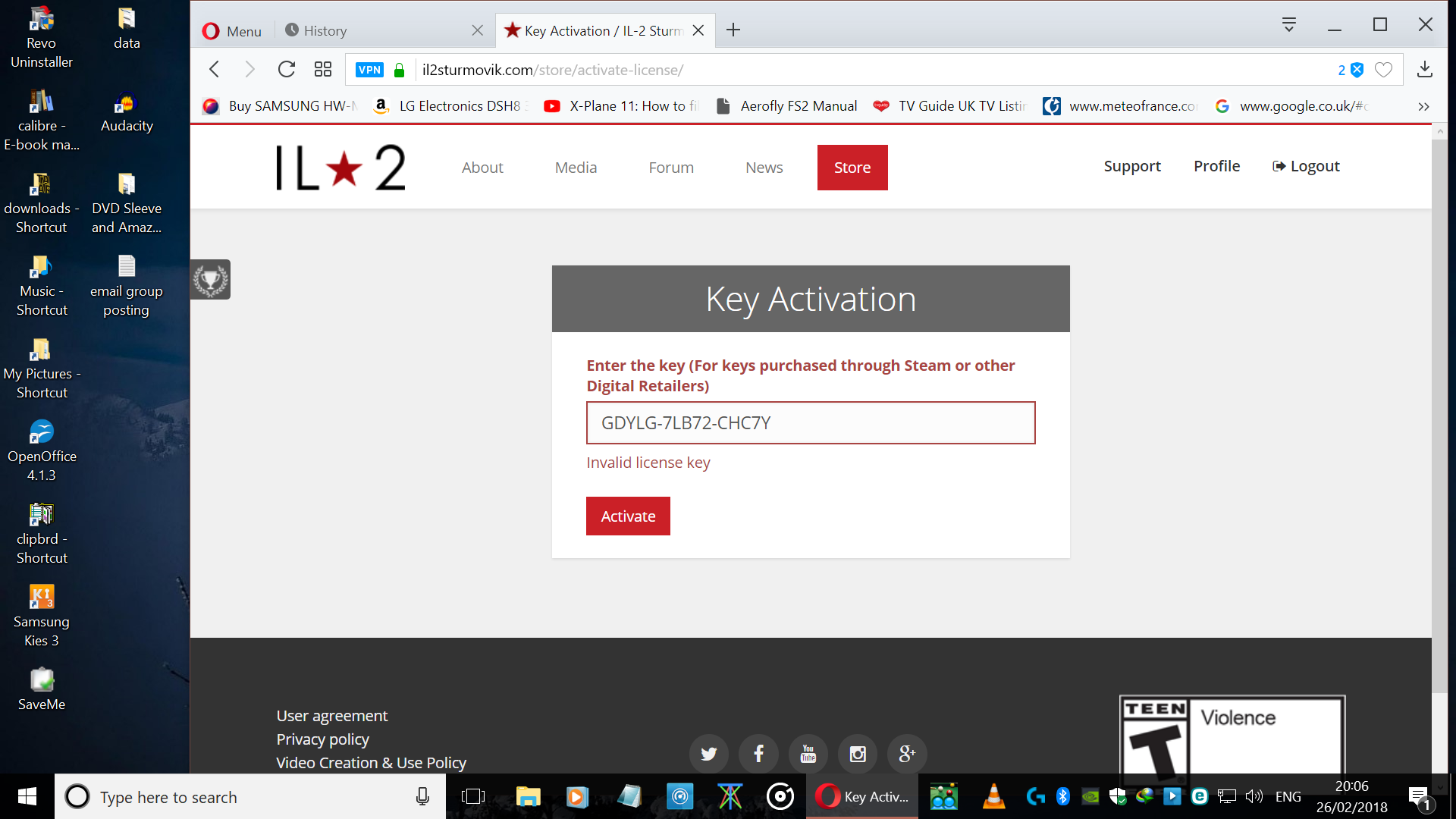1456x819 pixels.
Task: Close the Key Activation tab
Action: pos(698,30)
